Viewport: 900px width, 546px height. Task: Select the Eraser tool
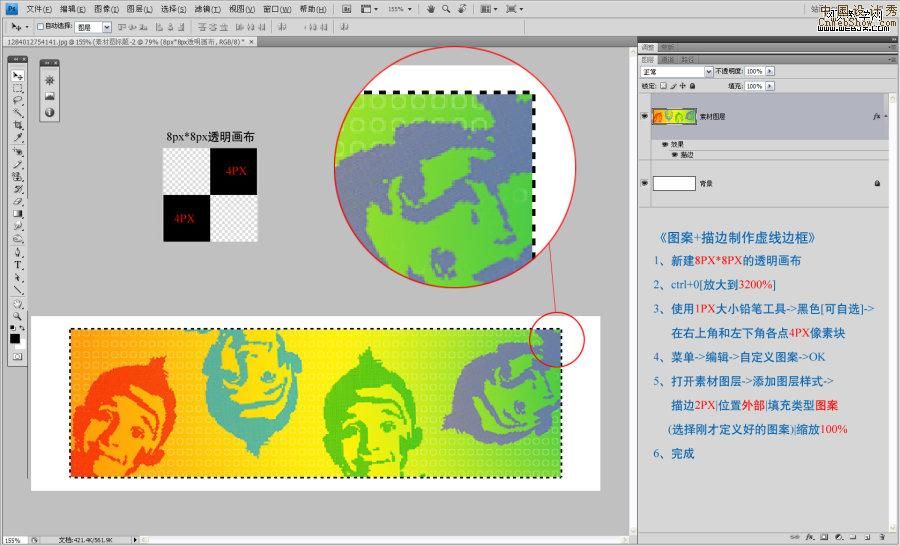[x=18, y=202]
